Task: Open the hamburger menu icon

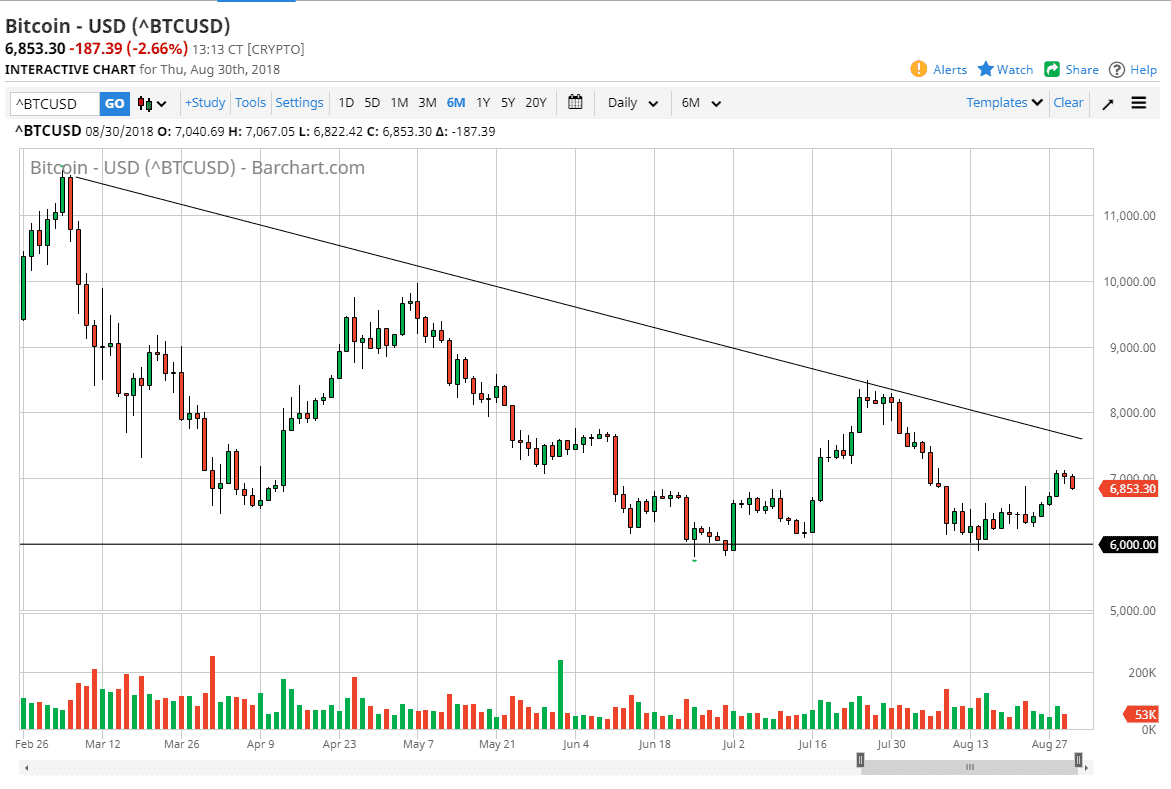Action: pyautogui.click(x=1139, y=103)
